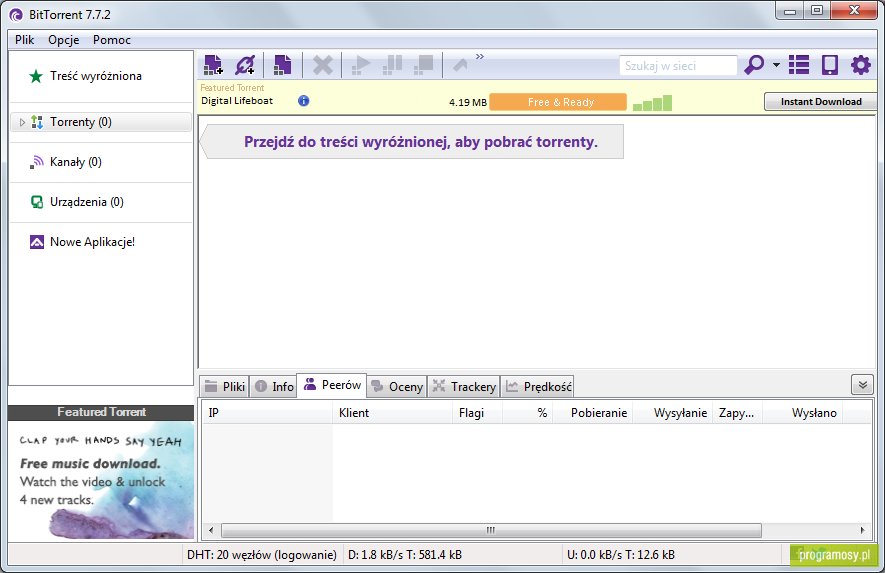Open the Opcje menu
The width and height of the screenshot is (885, 573).
(x=63, y=40)
